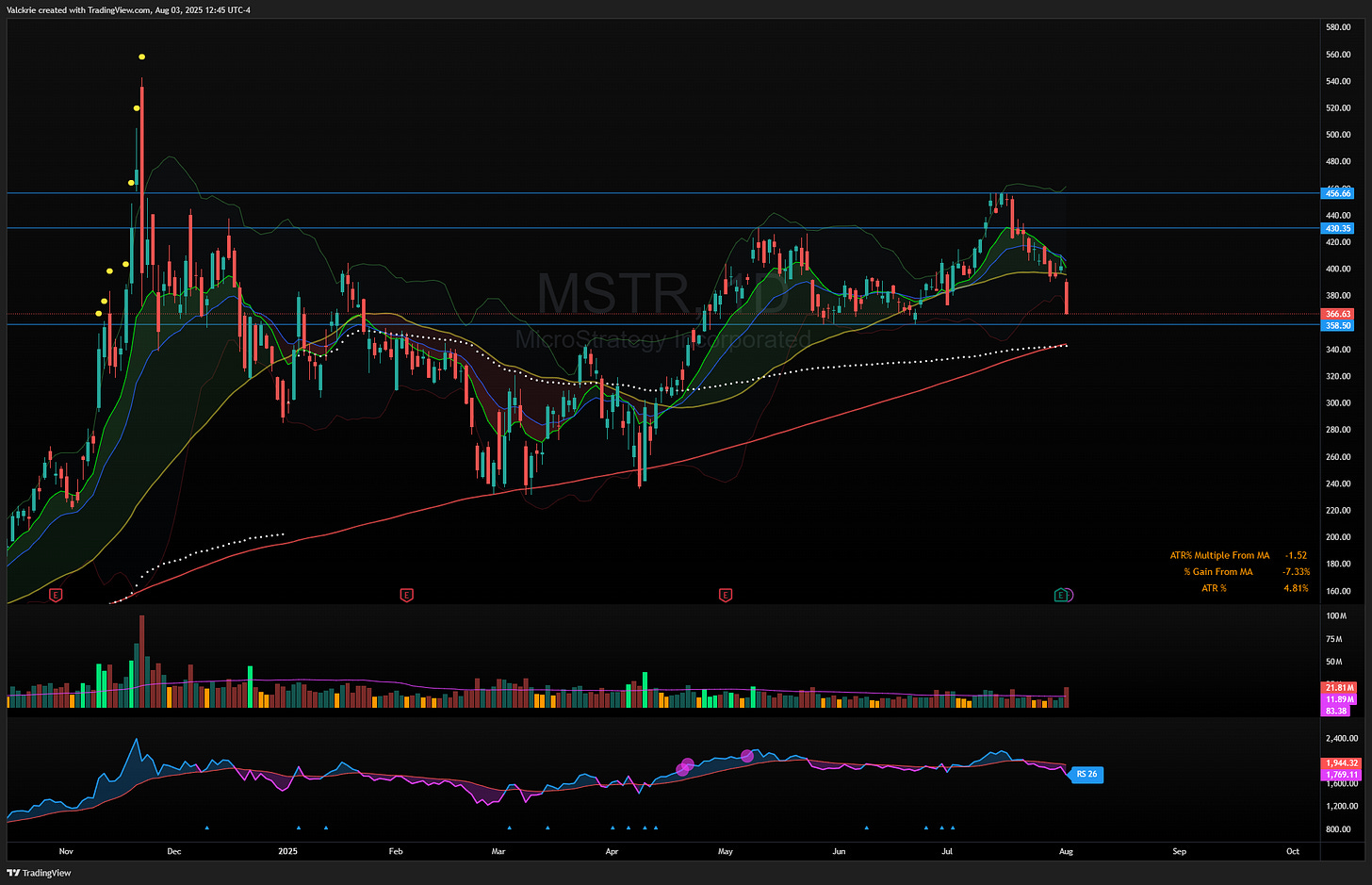Click the magenta 11.89M volume average label
This screenshot has height=885, width=1372.
coord(1340,699)
